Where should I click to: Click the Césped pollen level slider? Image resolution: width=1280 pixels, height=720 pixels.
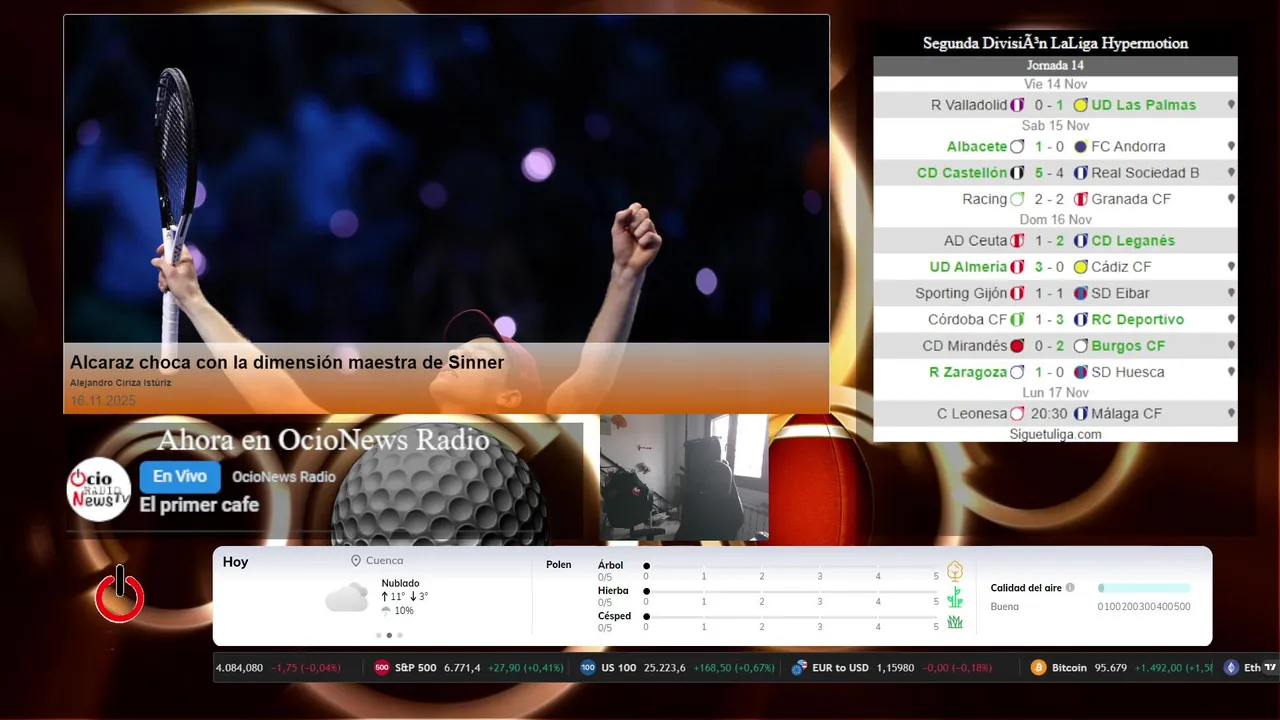click(792, 616)
